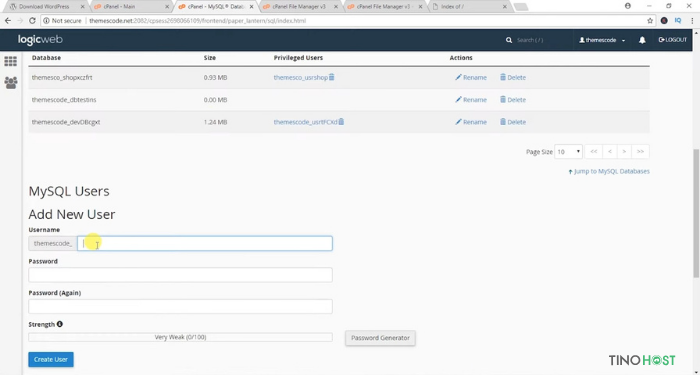Delete themescode_devDBcgxt database

tap(512, 122)
